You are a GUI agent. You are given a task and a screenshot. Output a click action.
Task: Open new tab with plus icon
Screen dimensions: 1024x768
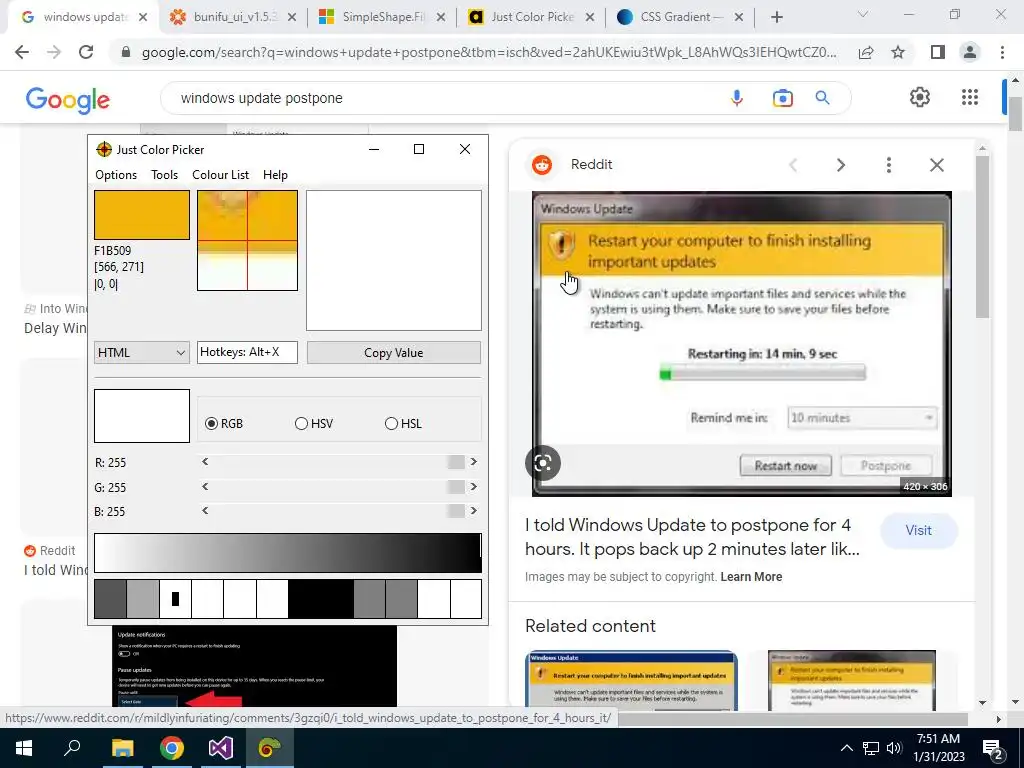(776, 18)
